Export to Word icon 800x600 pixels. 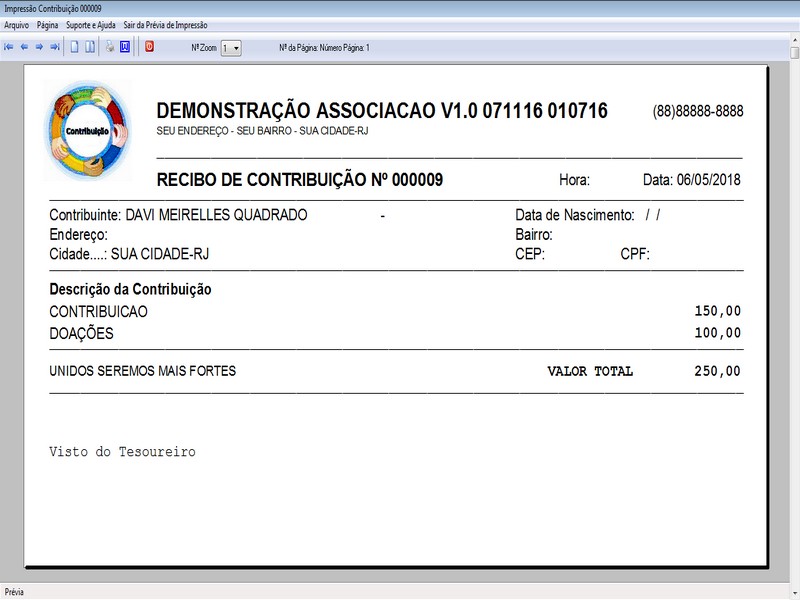(125, 47)
